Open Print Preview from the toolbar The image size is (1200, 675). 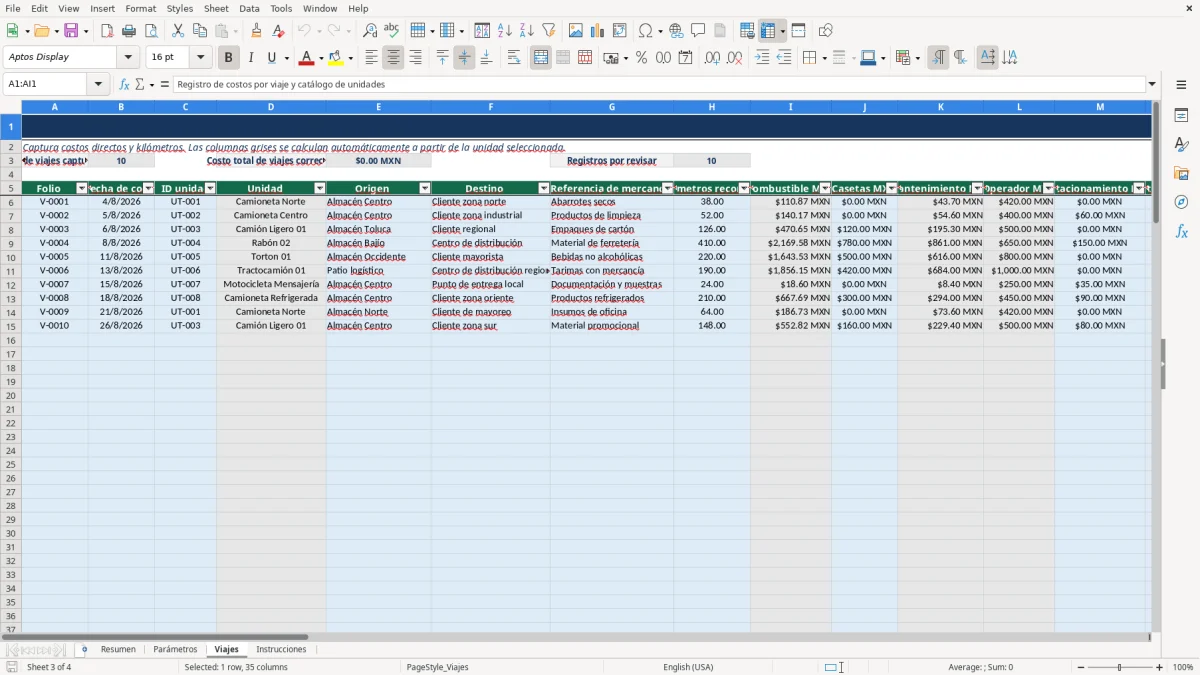[x=151, y=31]
